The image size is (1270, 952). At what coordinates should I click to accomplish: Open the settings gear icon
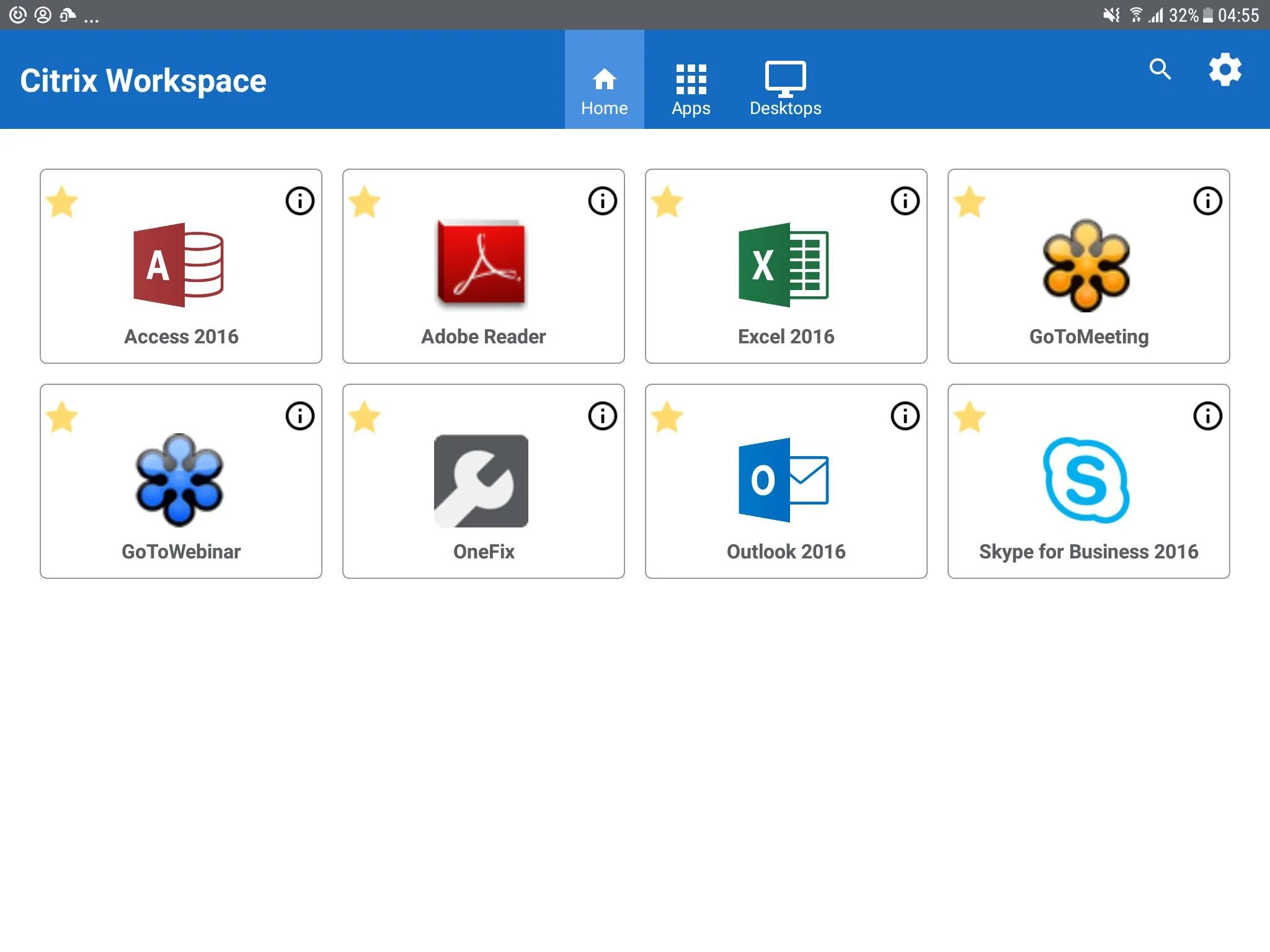[x=1225, y=69]
